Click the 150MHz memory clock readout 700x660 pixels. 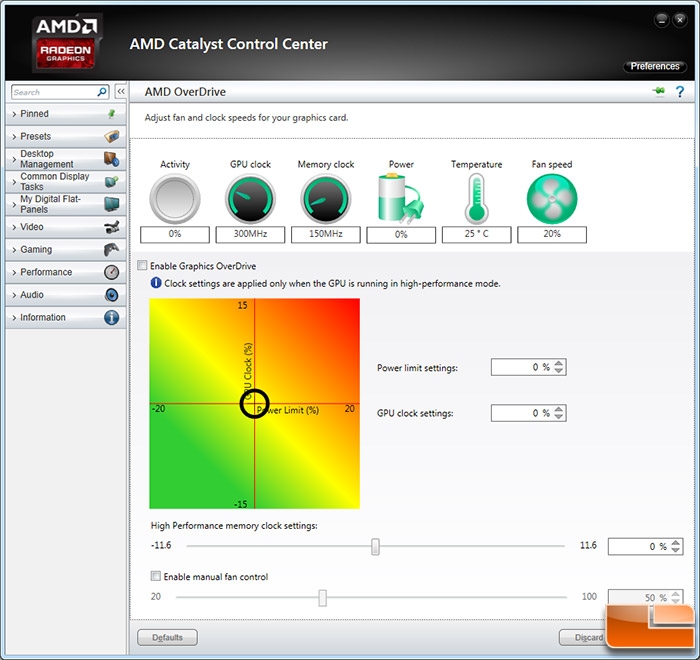point(326,234)
